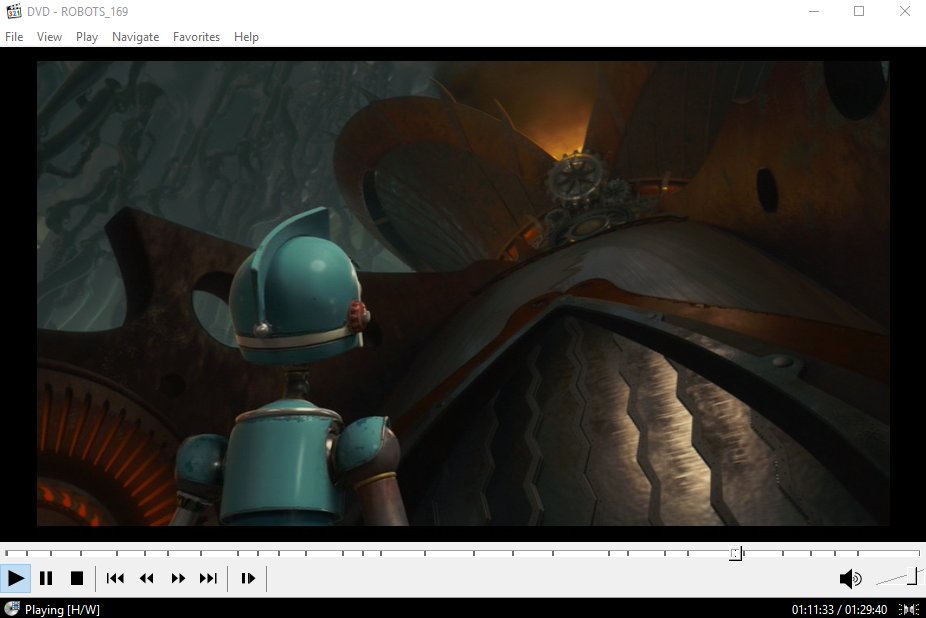This screenshot has height=618, width=926.
Task: Click the player icon in the title bar
Action: 13,11
